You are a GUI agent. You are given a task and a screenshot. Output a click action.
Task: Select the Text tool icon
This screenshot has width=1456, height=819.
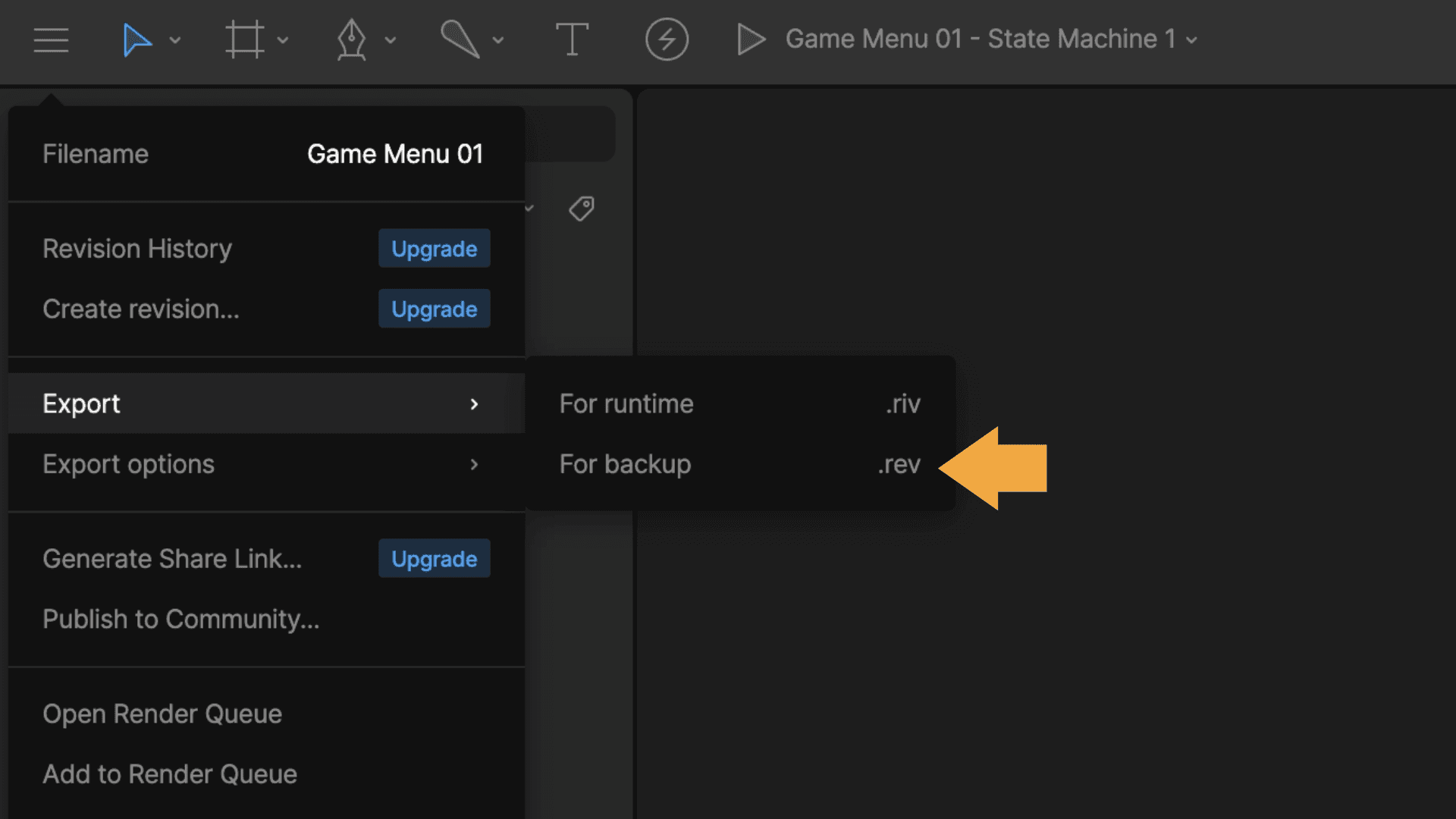point(572,39)
